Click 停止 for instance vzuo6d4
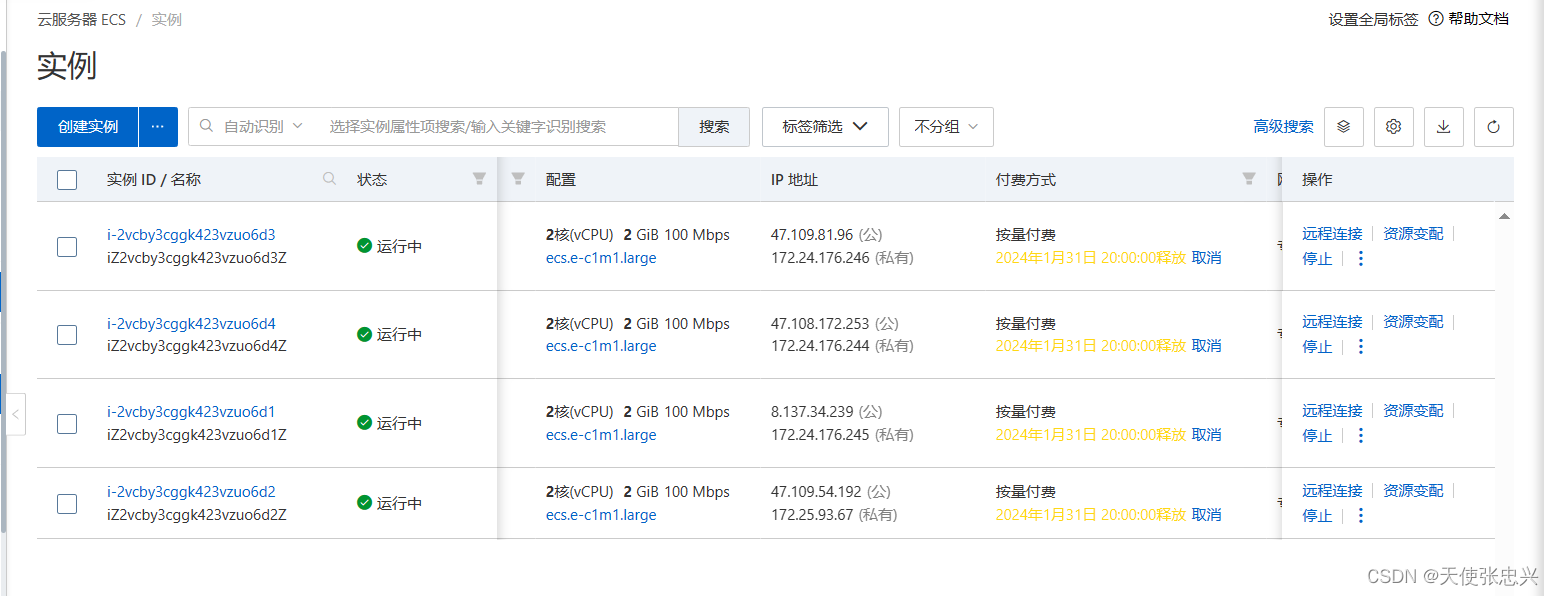The width and height of the screenshot is (1554, 596). click(1317, 347)
